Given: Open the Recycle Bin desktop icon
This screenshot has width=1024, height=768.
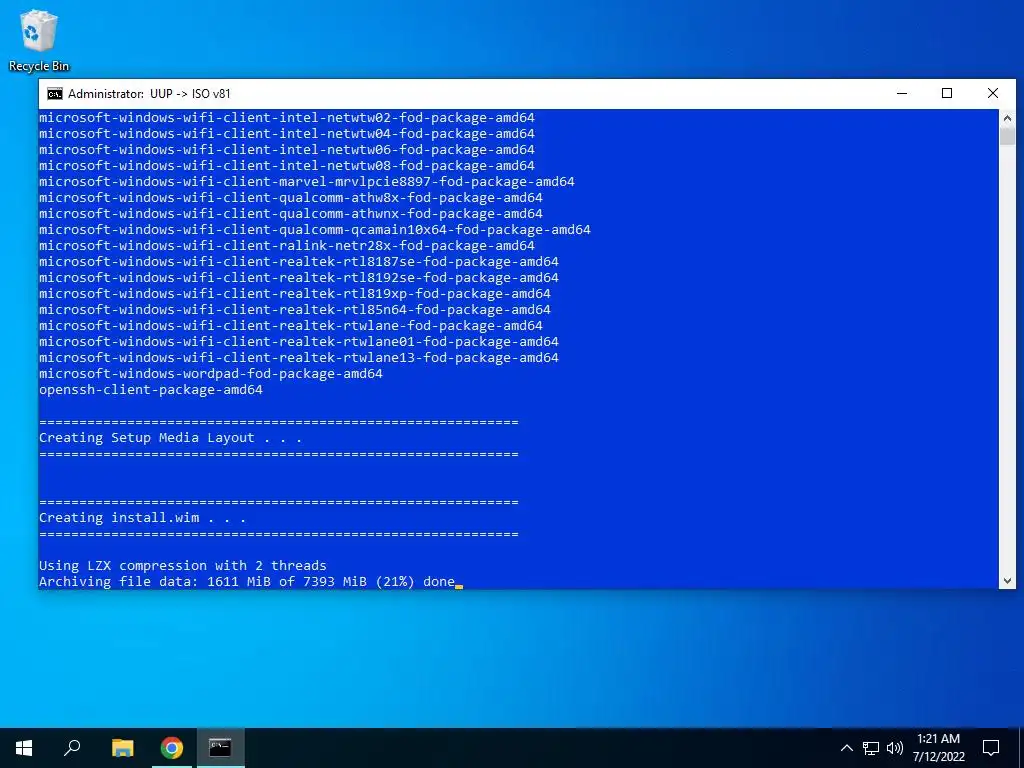Looking at the screenshot, I should 39,40.
